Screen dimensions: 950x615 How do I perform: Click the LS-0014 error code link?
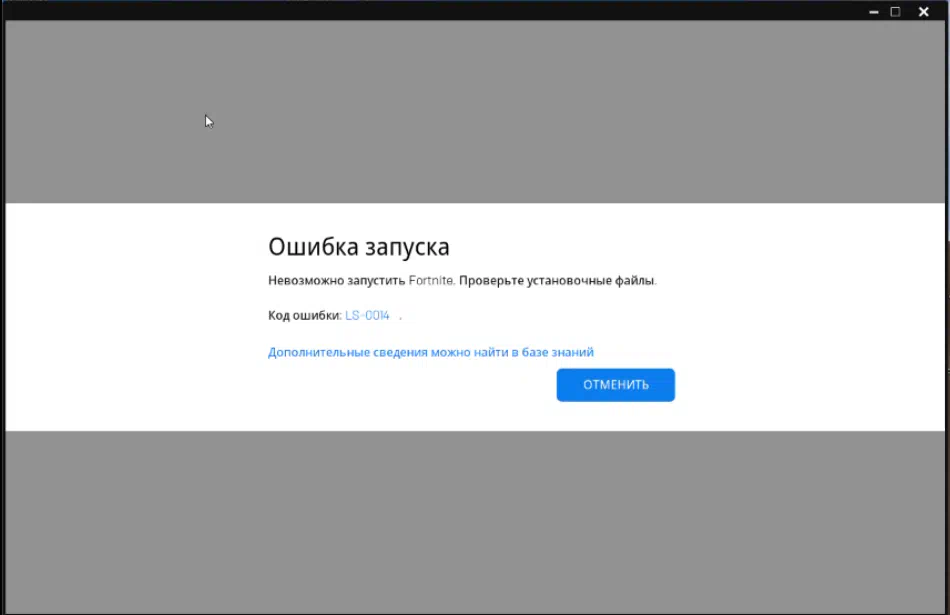pyautogui.click(x=367, y=316)
